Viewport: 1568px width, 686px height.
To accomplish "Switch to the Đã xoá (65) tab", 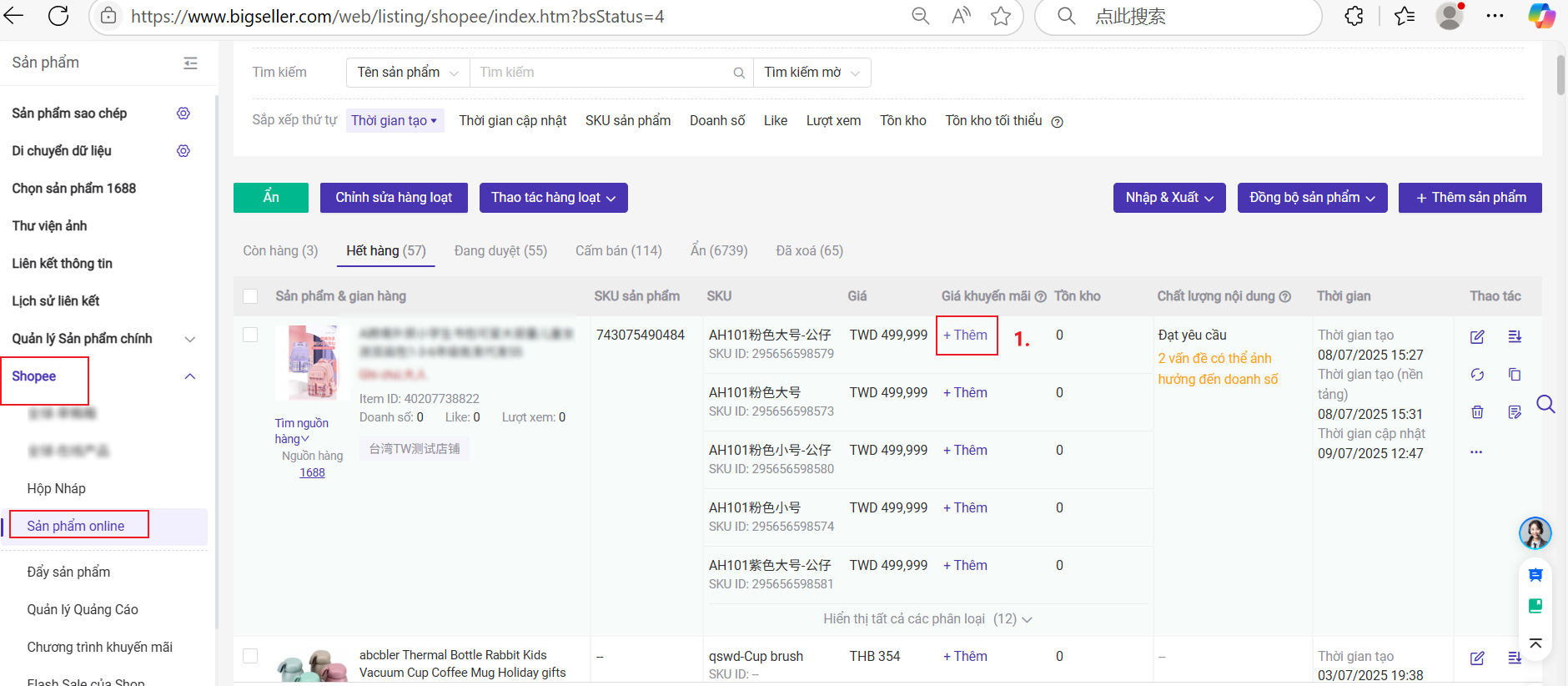I will tap(809, 251).
